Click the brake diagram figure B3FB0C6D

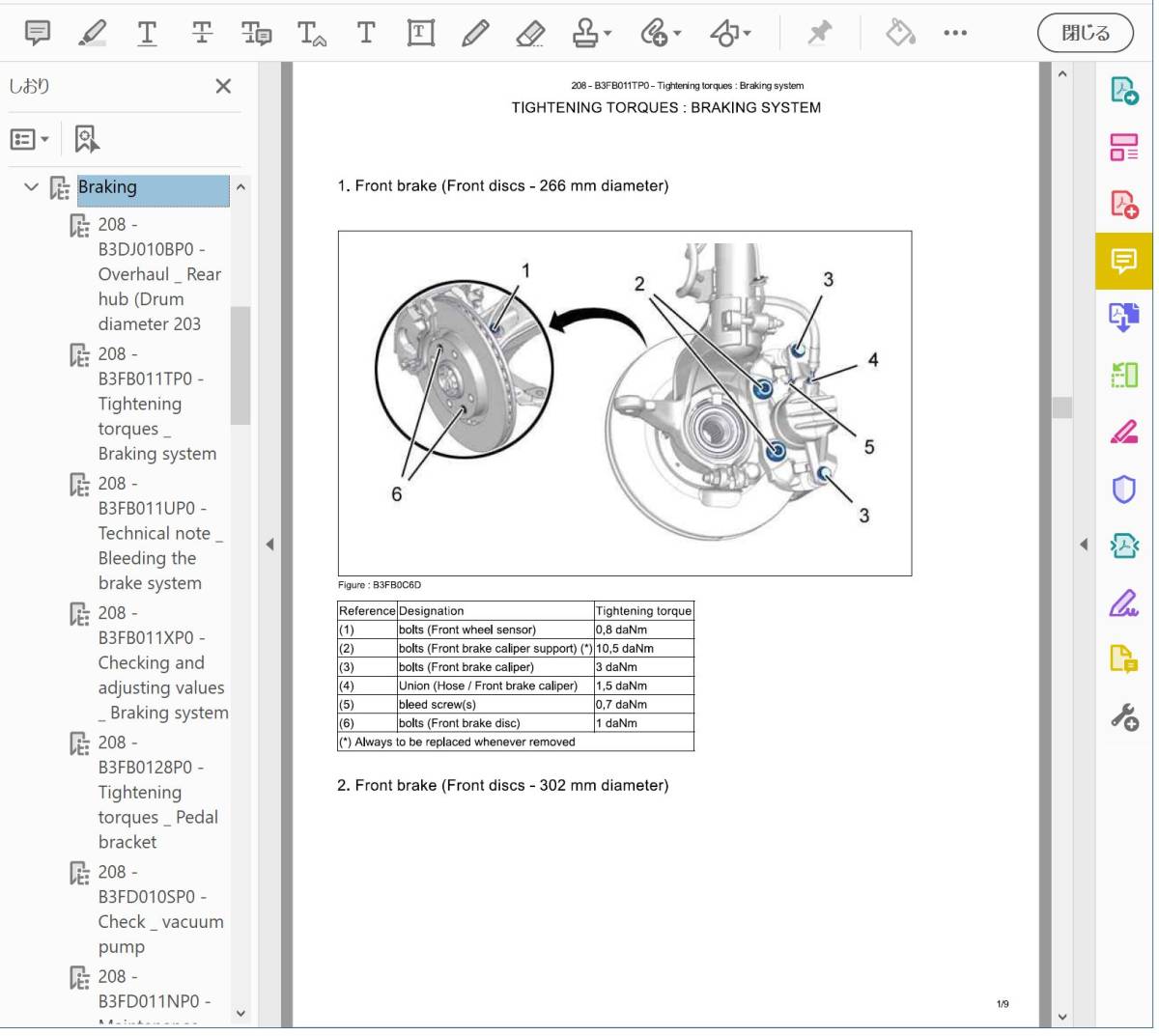tap(625, 404)
